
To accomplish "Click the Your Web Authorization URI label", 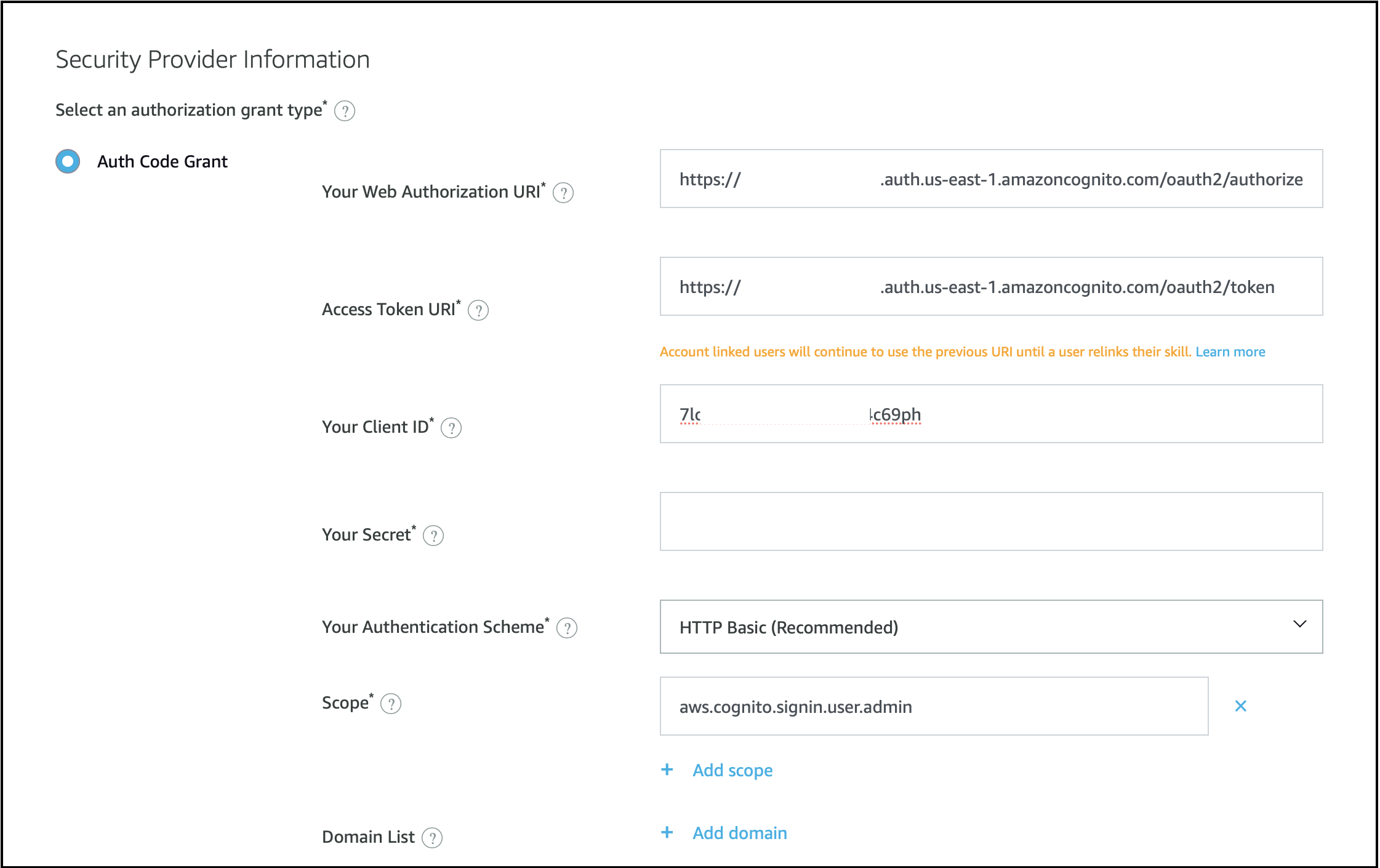I will click(x=433, y=191).
